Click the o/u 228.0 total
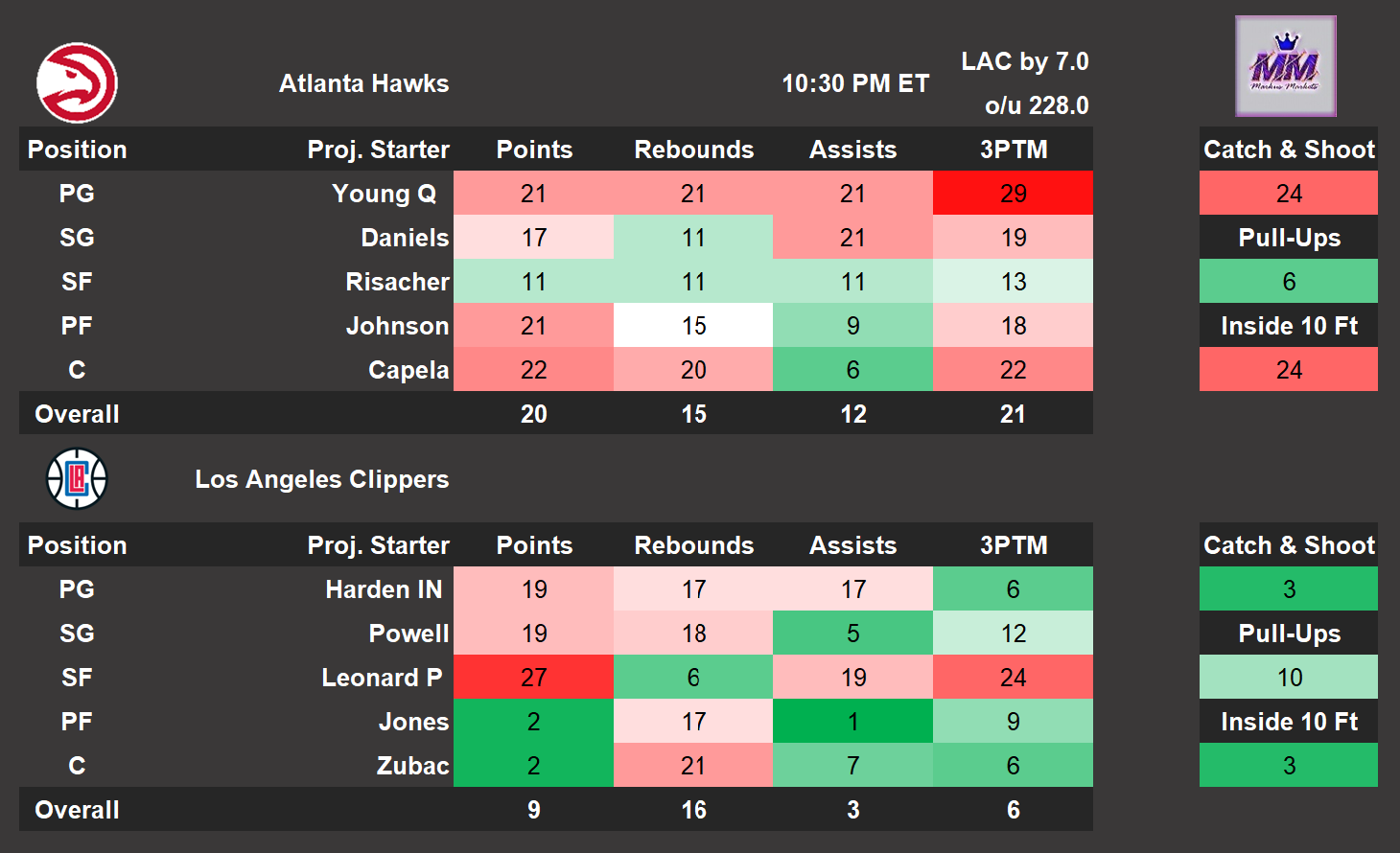 click(x=1036, y=105)
